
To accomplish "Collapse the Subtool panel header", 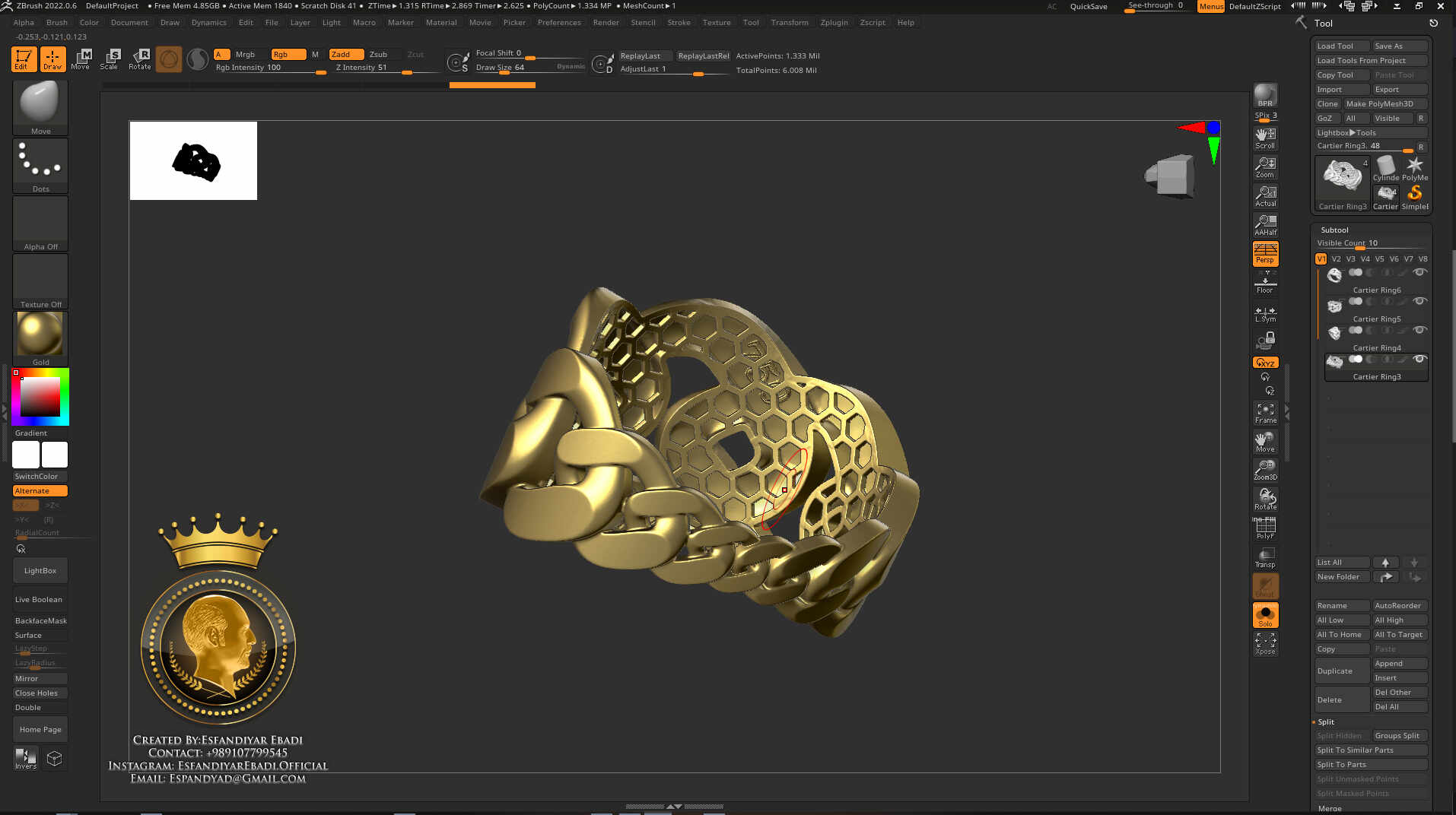I will [1334, 230].
